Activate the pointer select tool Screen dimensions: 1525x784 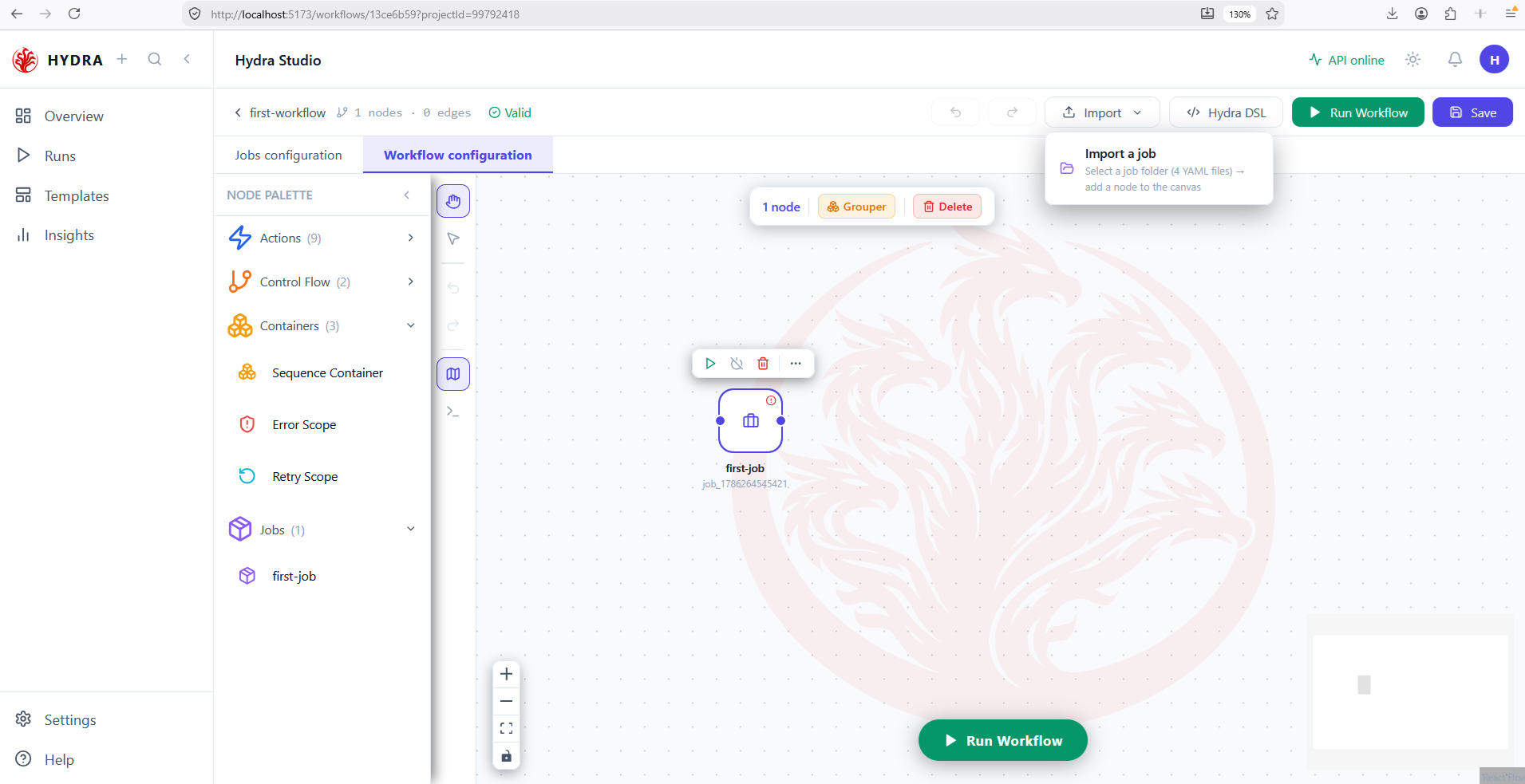pyautogui.click(x=453, y=238)
